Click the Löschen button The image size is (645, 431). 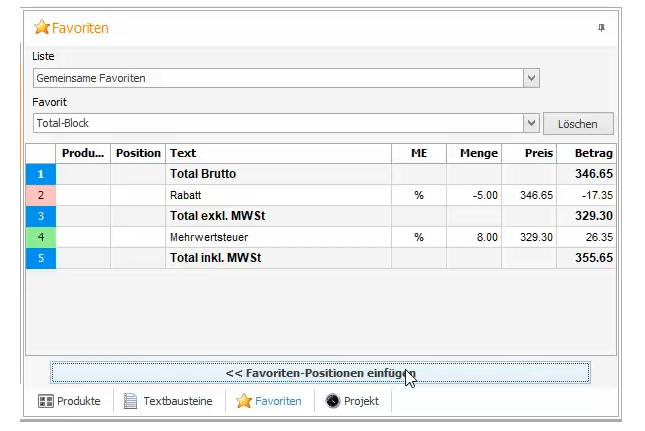(578, 124)
